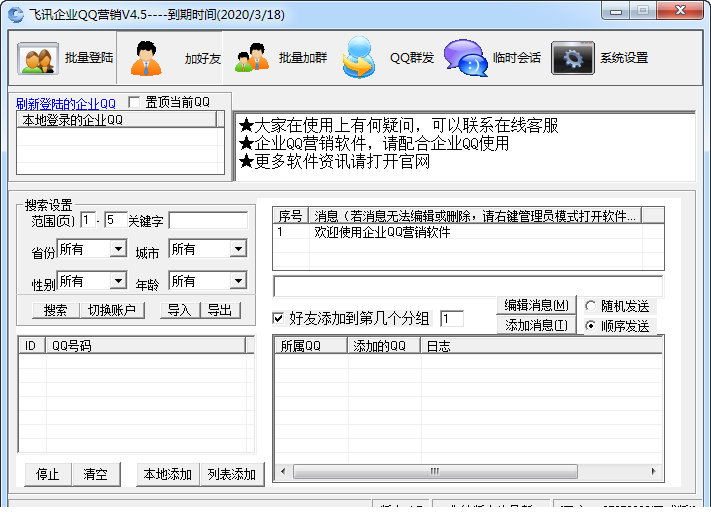Open the 系统设置 tab
Viewport: 711px width, 530px height.
click(x=624, y=58)
